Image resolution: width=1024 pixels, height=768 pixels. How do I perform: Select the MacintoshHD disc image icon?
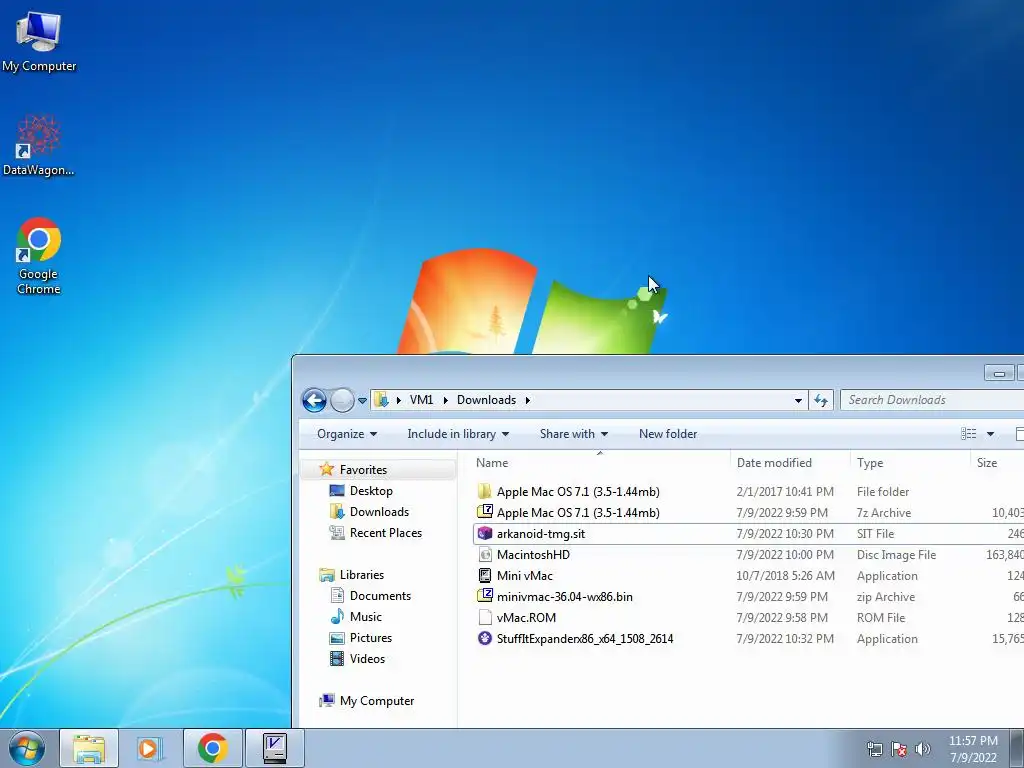click(x=485, y=554)
